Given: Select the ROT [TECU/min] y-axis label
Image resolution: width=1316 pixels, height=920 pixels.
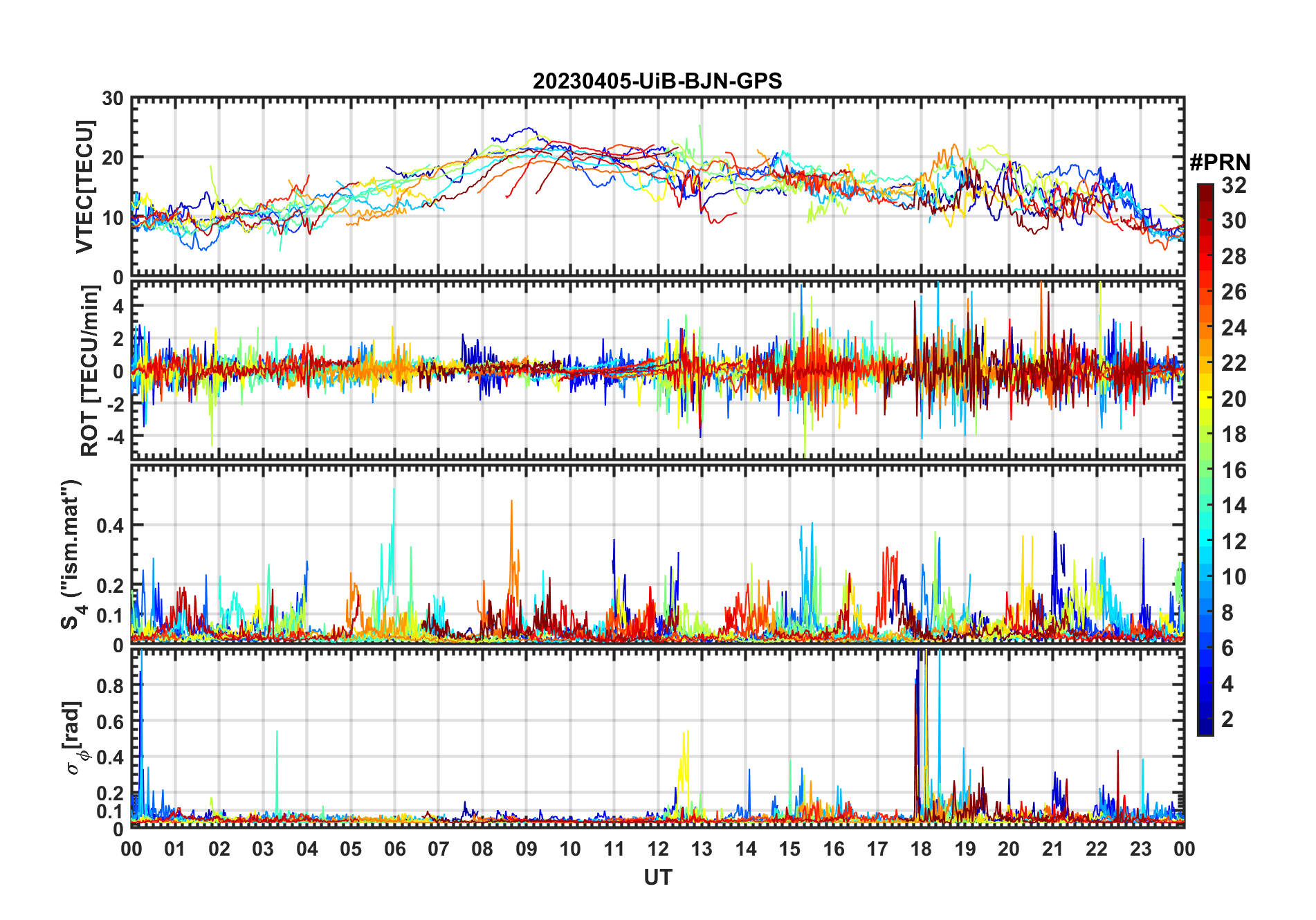Looking at the screenshot, I should point(89,370).
